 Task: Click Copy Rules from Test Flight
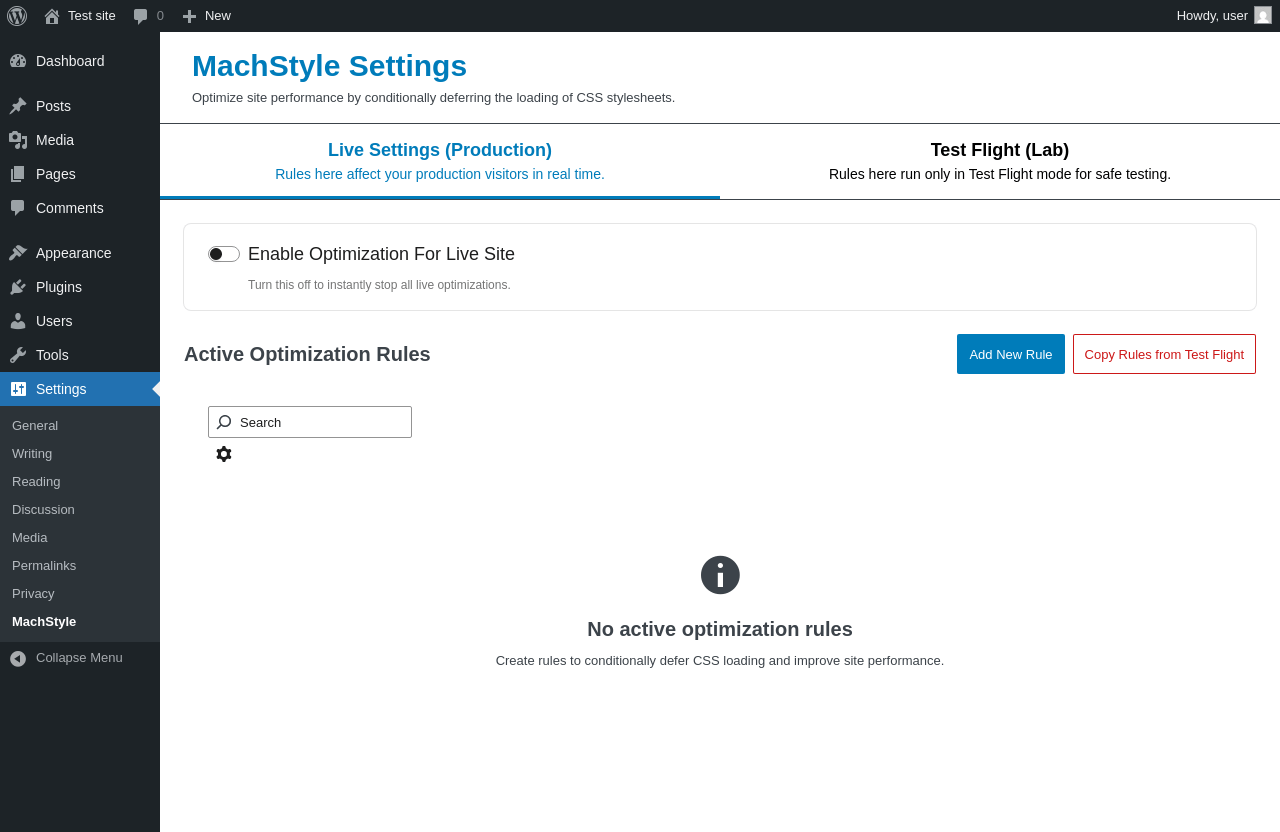(x=1164, y=354)
